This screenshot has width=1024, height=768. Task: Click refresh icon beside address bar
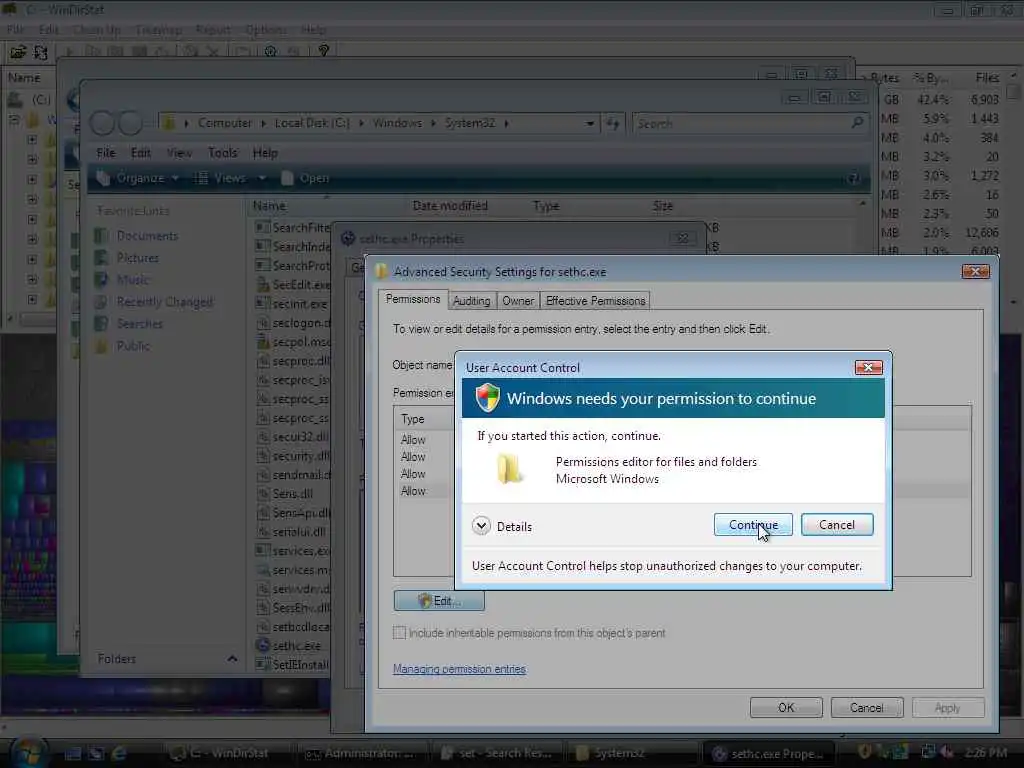[613, 123]
